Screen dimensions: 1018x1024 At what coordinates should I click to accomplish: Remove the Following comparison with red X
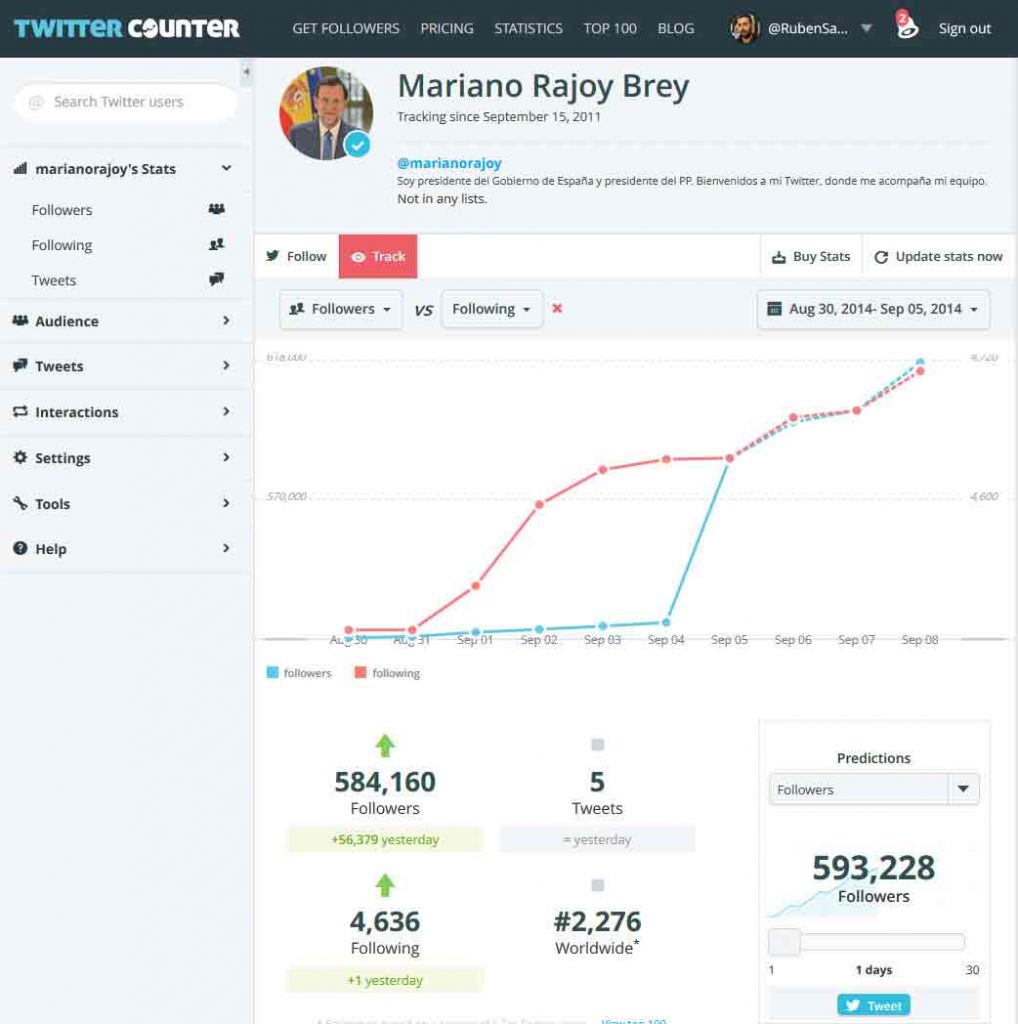557,308
